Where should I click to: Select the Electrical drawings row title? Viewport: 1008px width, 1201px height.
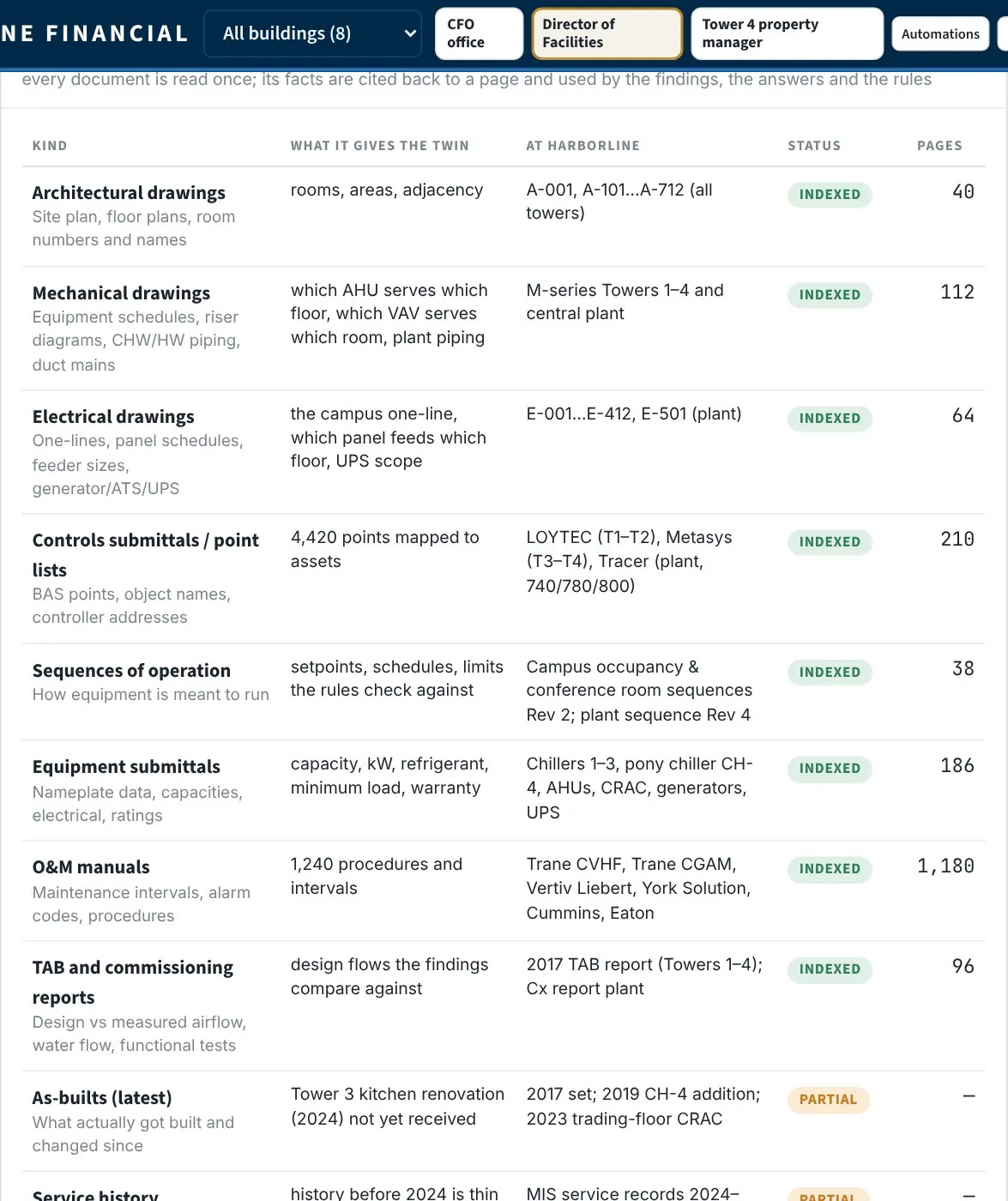[x=113, y=416]
